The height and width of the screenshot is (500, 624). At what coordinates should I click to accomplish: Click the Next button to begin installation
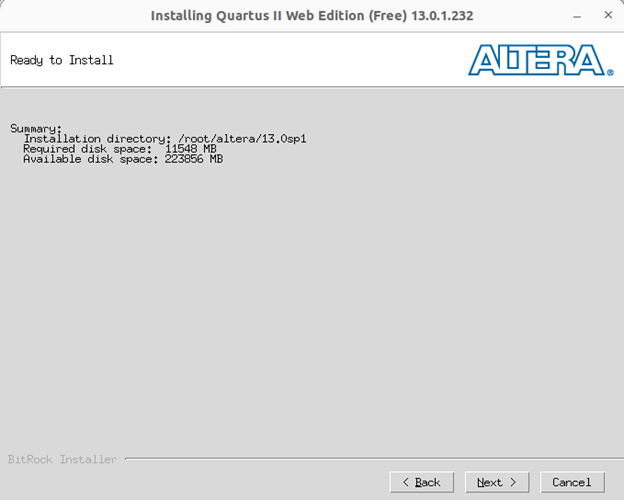(x=497, y=482)
